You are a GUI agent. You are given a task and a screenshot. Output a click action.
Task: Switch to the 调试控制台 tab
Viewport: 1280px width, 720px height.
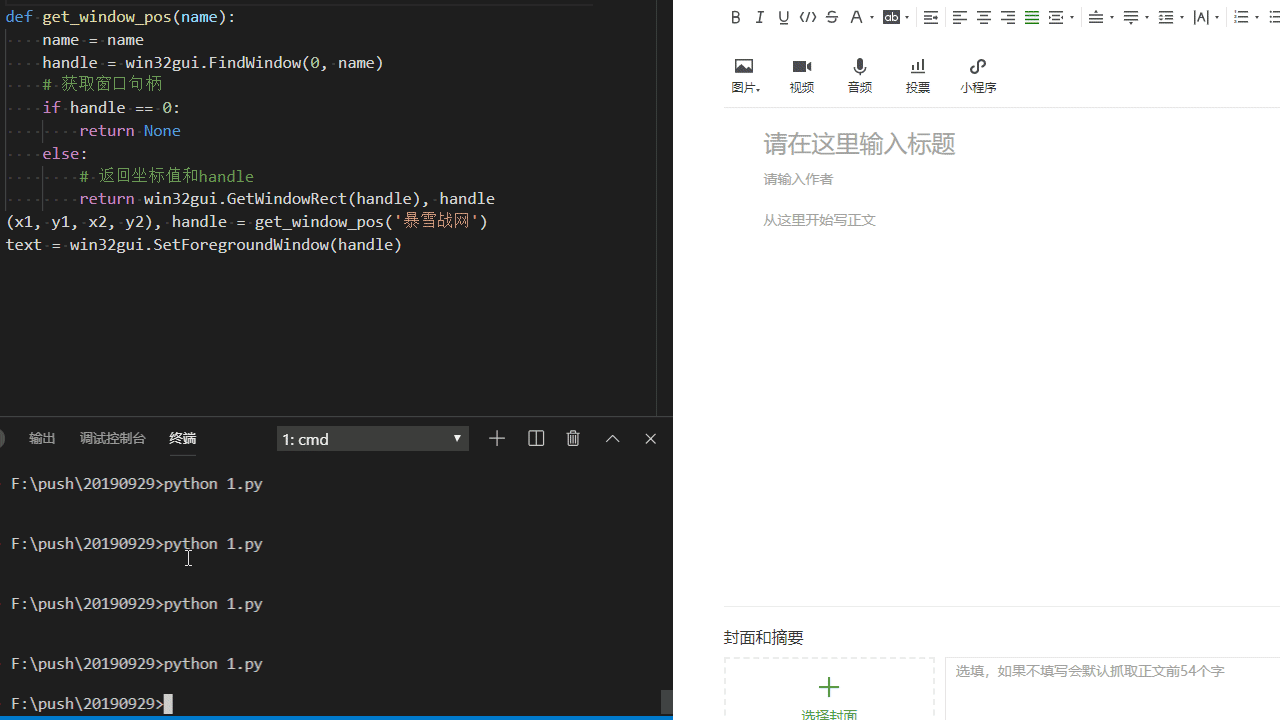click(x=112, y=438)
